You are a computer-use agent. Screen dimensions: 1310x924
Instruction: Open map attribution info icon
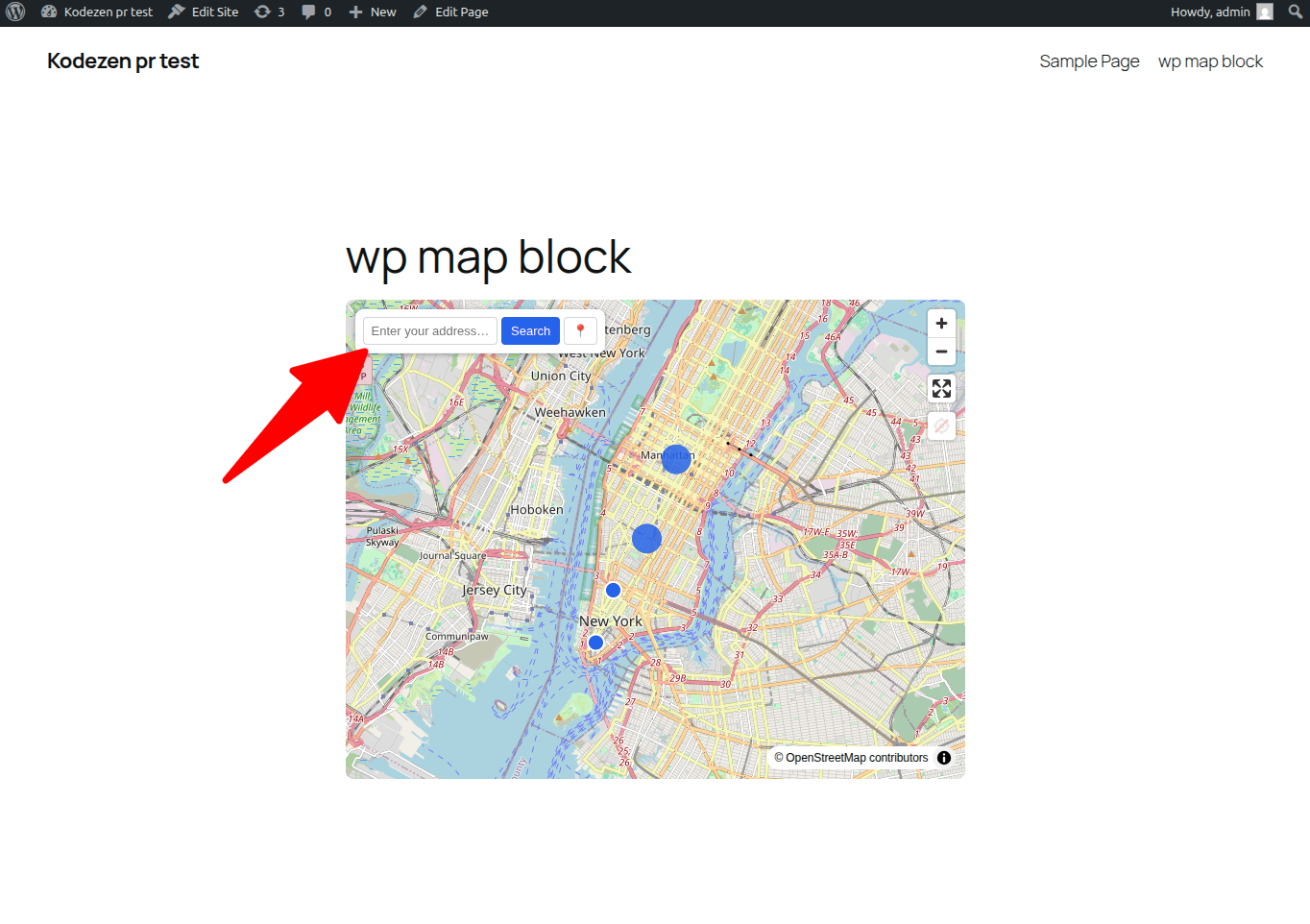(944, 758)
